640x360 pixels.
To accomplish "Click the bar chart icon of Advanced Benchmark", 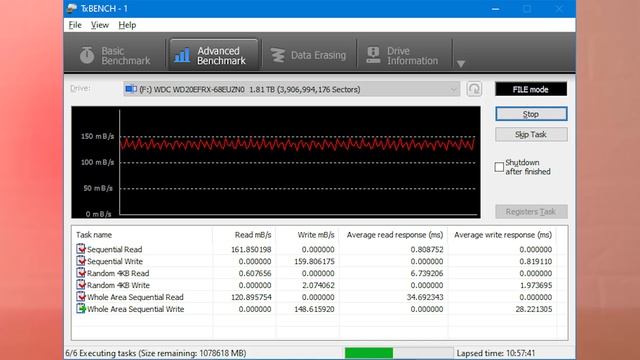I will (x=182, y=55).
